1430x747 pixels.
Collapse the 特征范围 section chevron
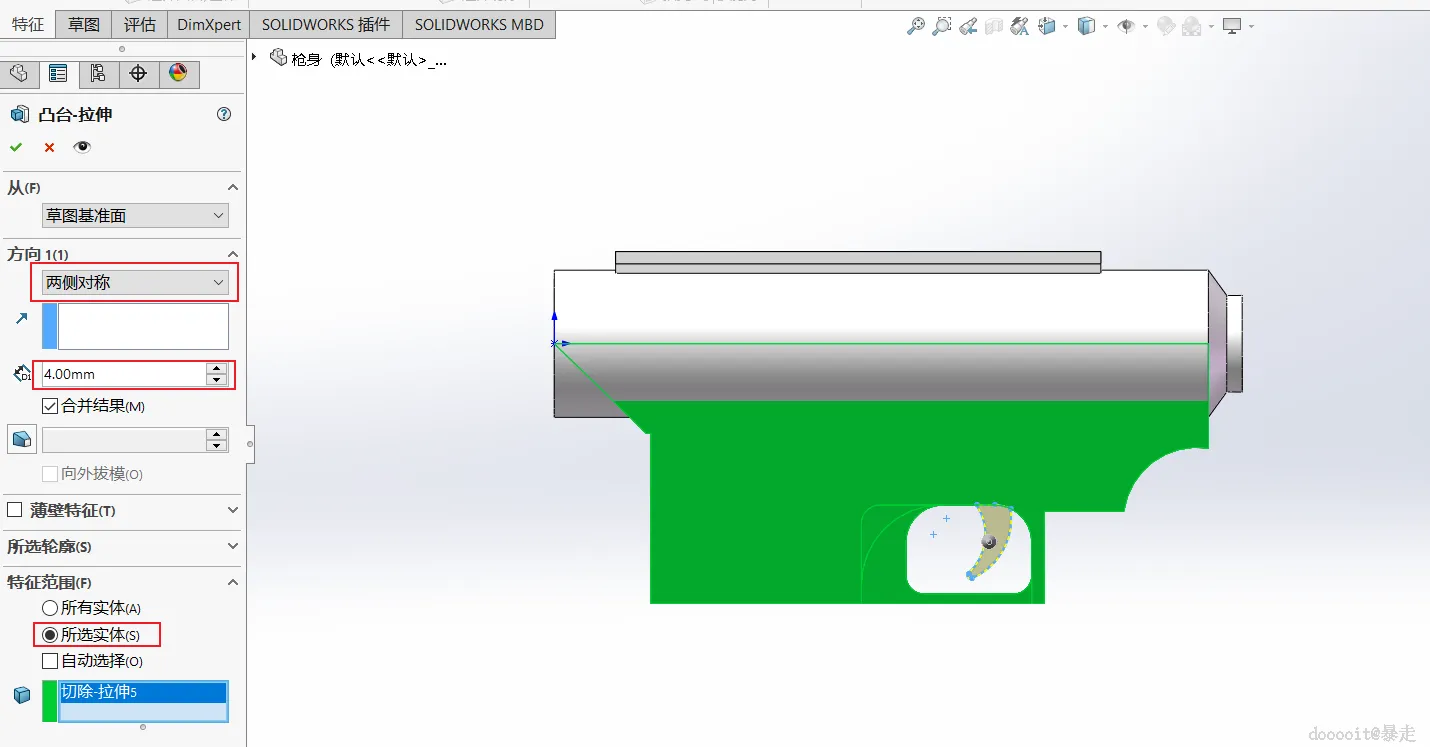[233, 582]
